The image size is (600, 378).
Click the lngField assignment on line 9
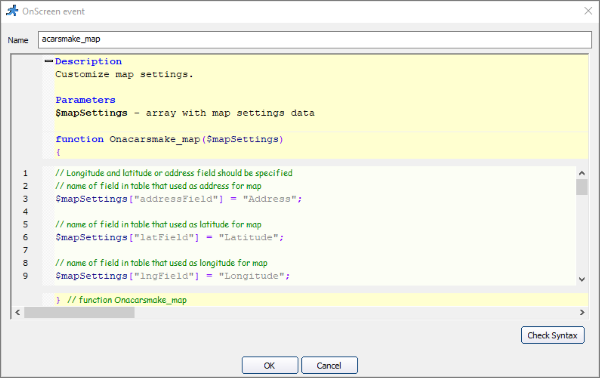(173, 276)
